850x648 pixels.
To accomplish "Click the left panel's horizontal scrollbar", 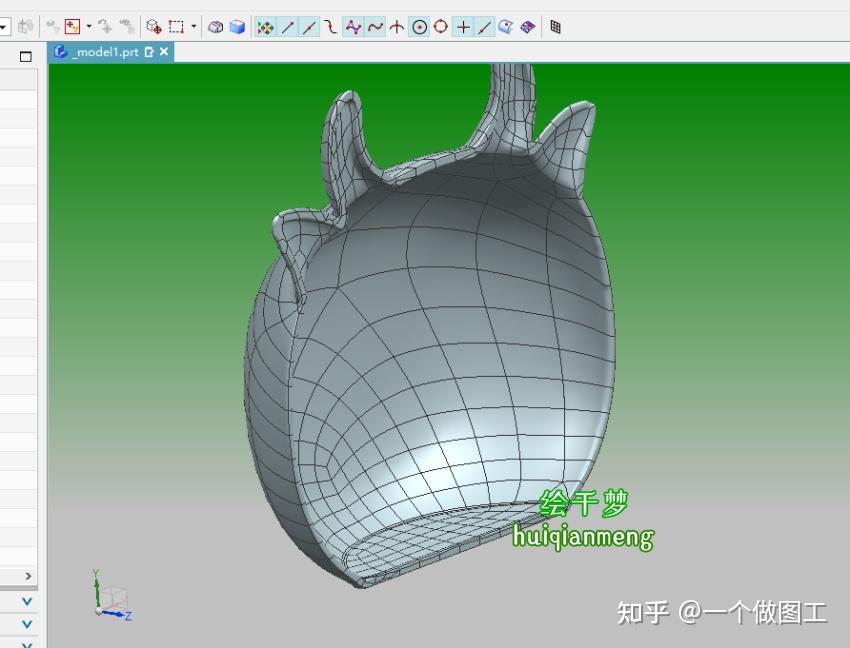I will 18,576.
